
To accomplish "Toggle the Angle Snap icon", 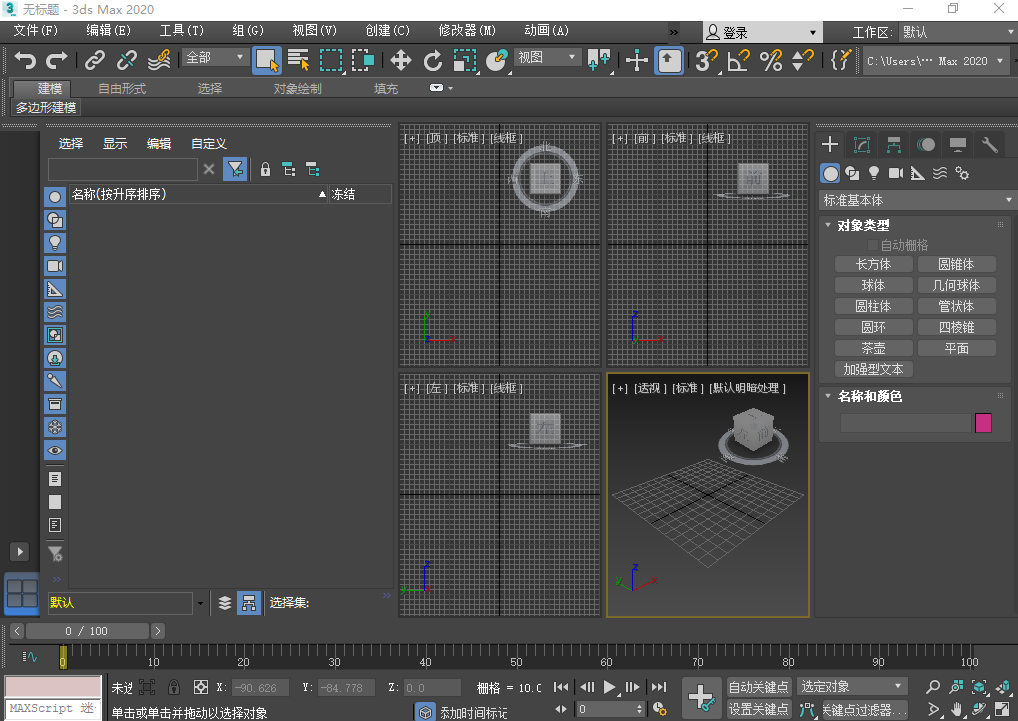I will pyautogui.click(x=738, y=61).
